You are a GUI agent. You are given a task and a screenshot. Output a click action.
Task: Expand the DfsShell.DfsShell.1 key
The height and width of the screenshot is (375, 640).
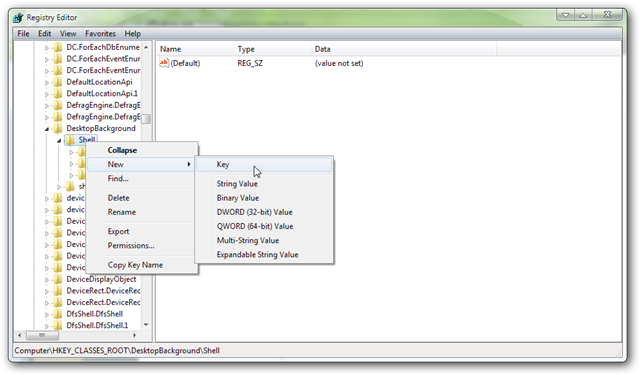pos(47,326)
